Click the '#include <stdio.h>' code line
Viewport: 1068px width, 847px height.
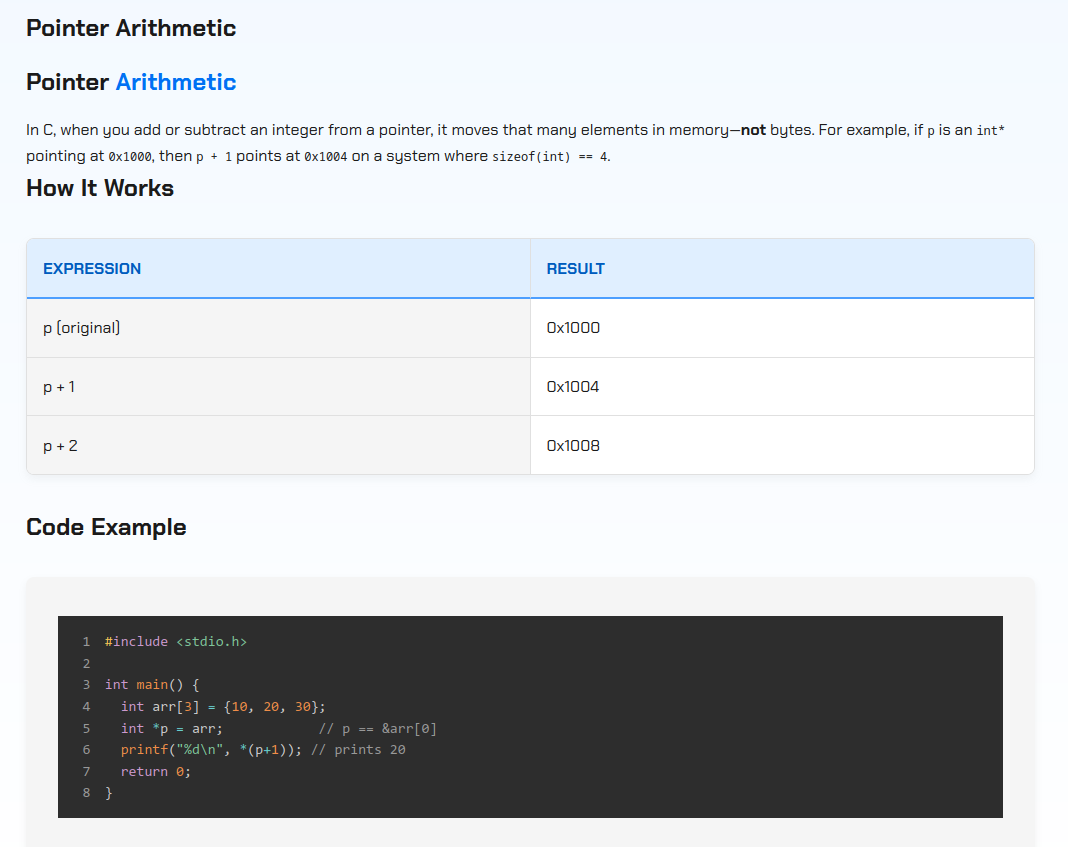pos(176,641)
